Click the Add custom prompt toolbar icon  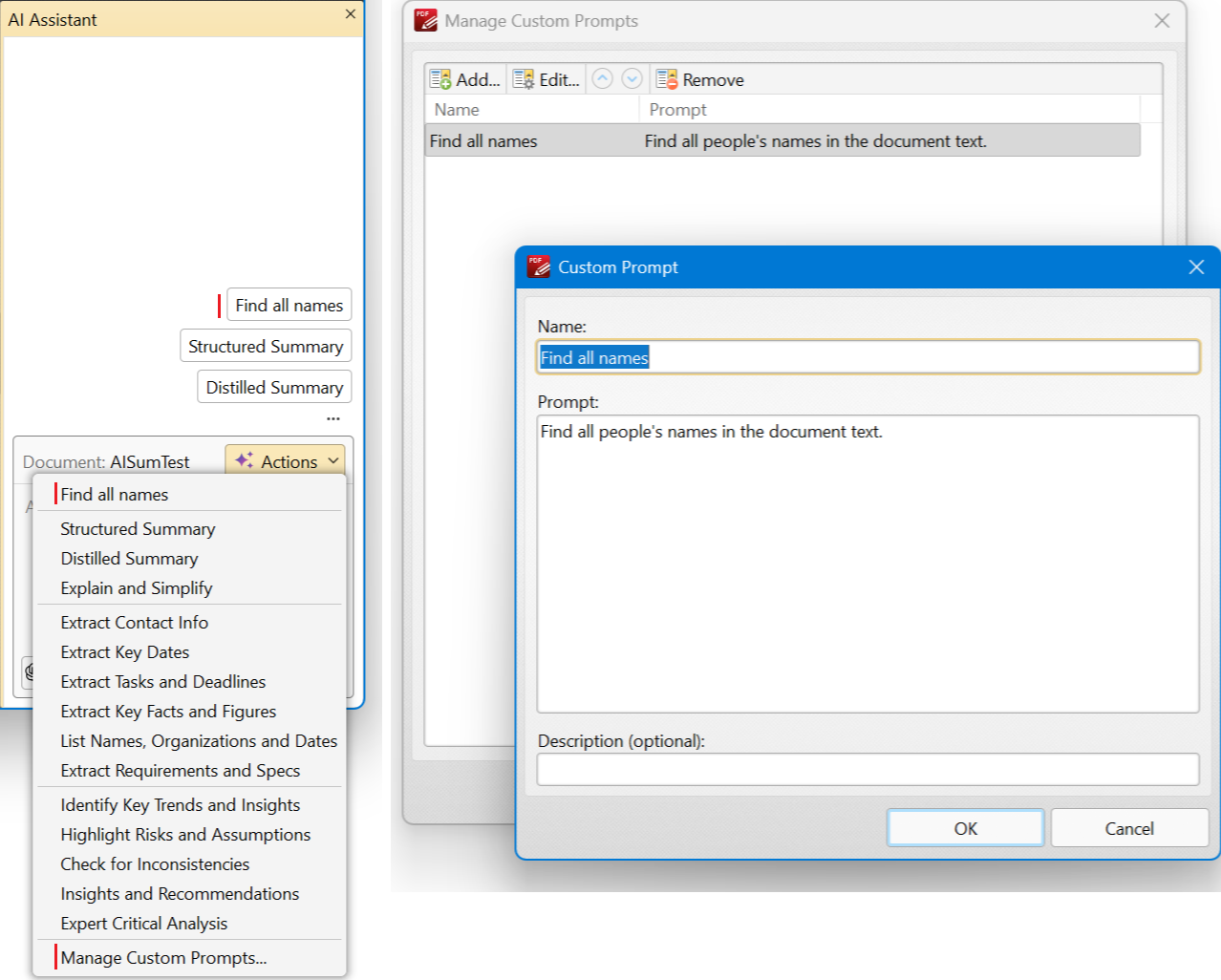point(440,79)
